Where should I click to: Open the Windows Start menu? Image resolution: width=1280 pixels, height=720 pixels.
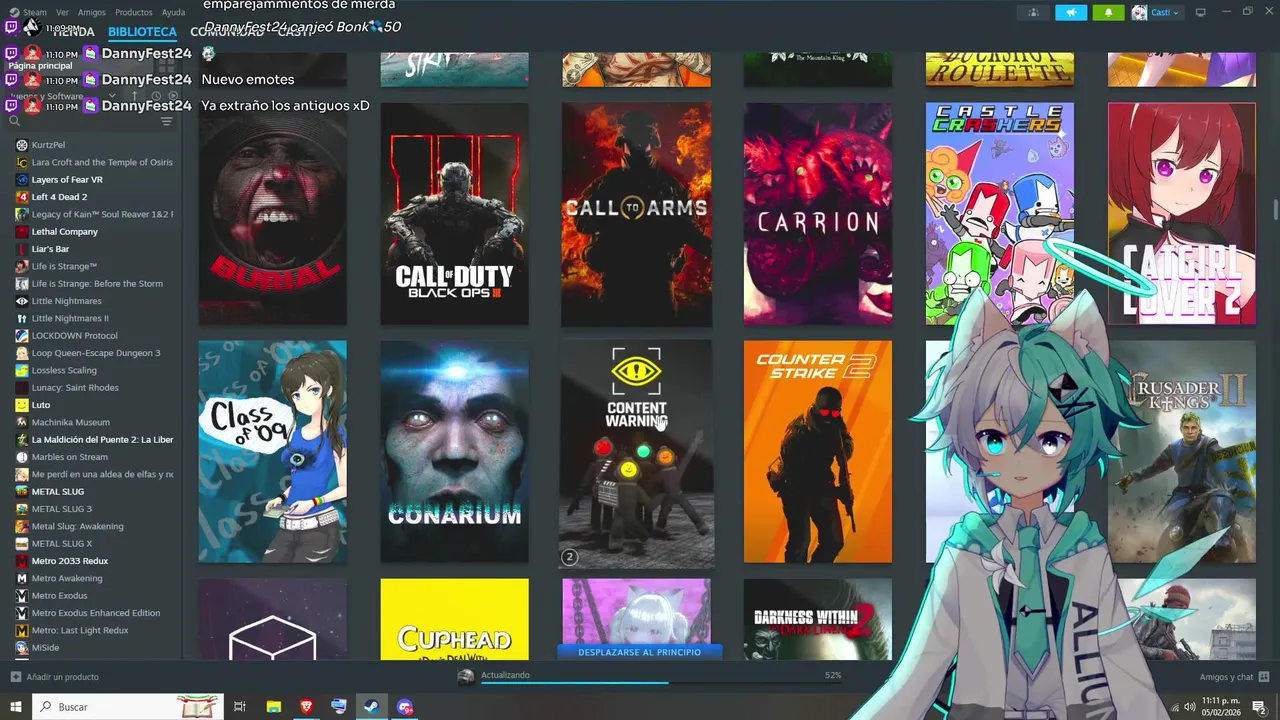[15, 707]
